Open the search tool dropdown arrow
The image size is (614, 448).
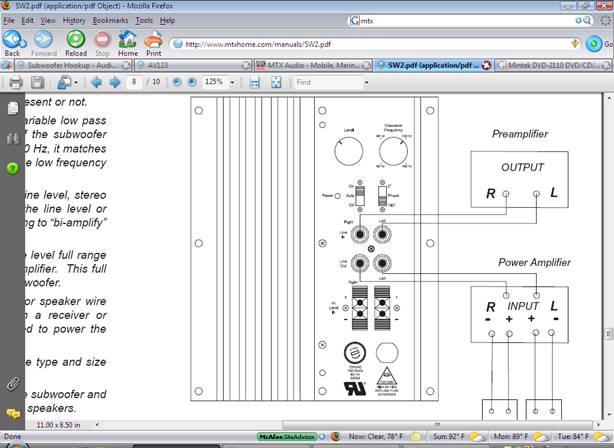pos(76,83)
